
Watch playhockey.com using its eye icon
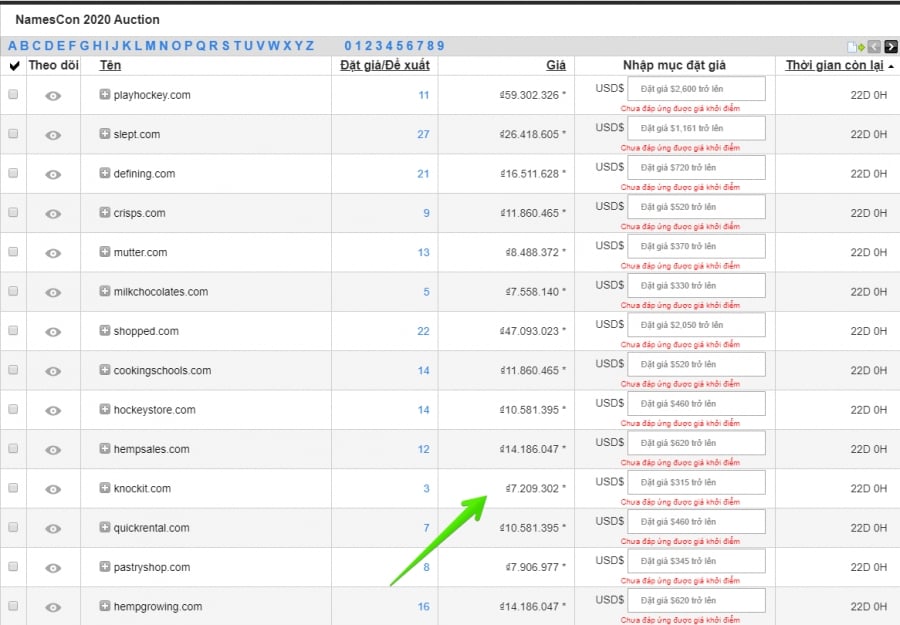click(x=53, y=95)
